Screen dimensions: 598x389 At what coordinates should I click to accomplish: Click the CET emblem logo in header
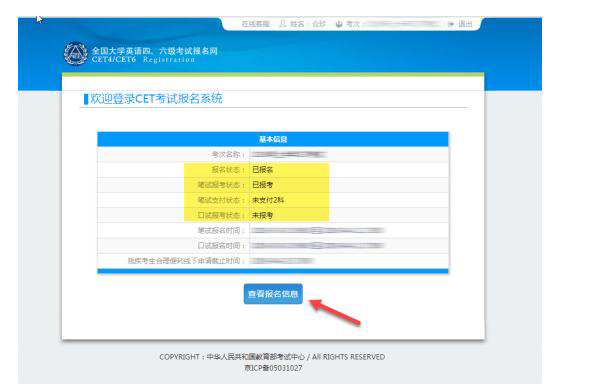click(76, 54)
